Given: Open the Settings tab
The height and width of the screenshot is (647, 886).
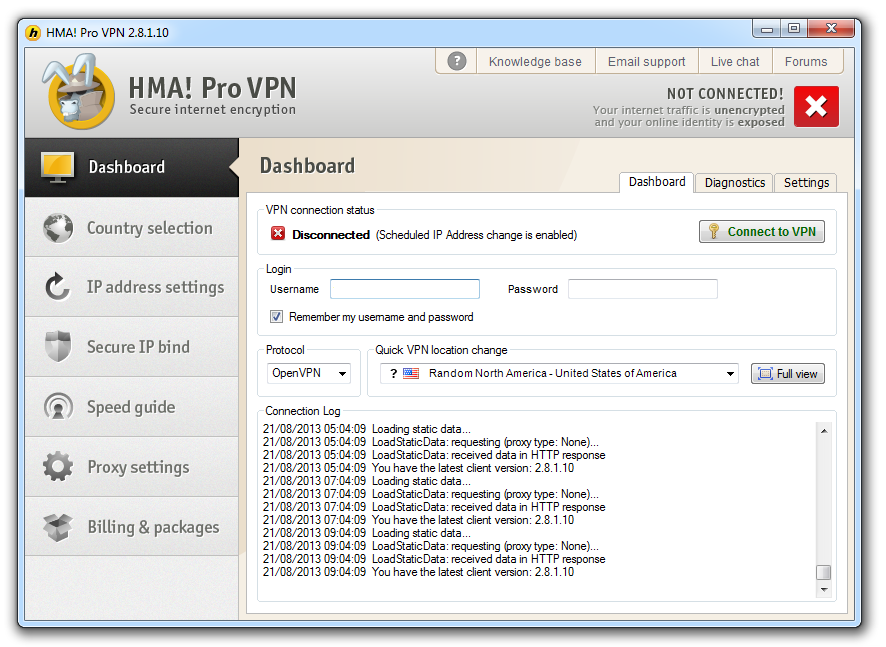Looking at the screenshot, I should (x=806, y=182).
